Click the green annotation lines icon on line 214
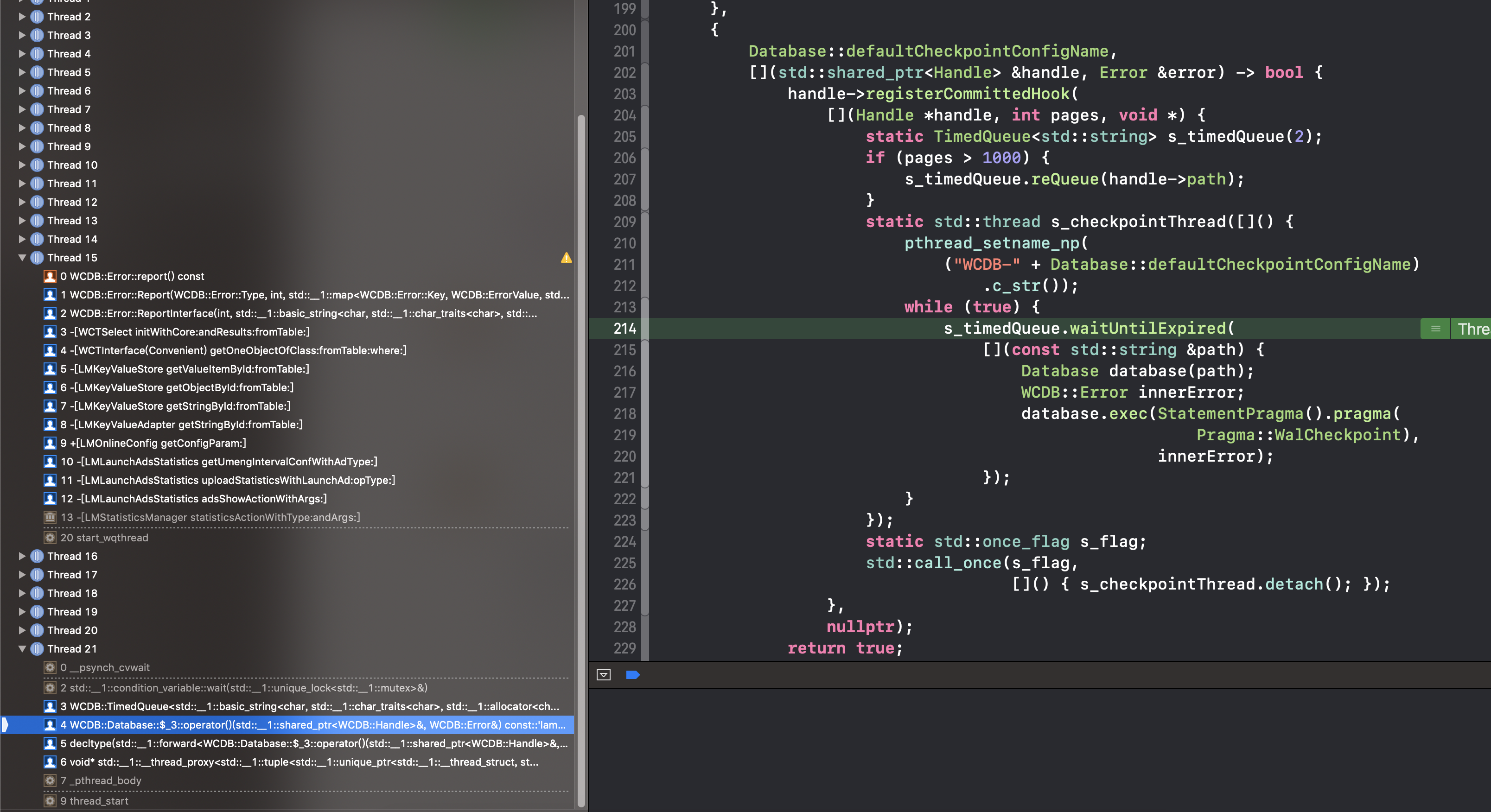The width and height of the screenshot is (1491, 812). (x=1435, y=329)
